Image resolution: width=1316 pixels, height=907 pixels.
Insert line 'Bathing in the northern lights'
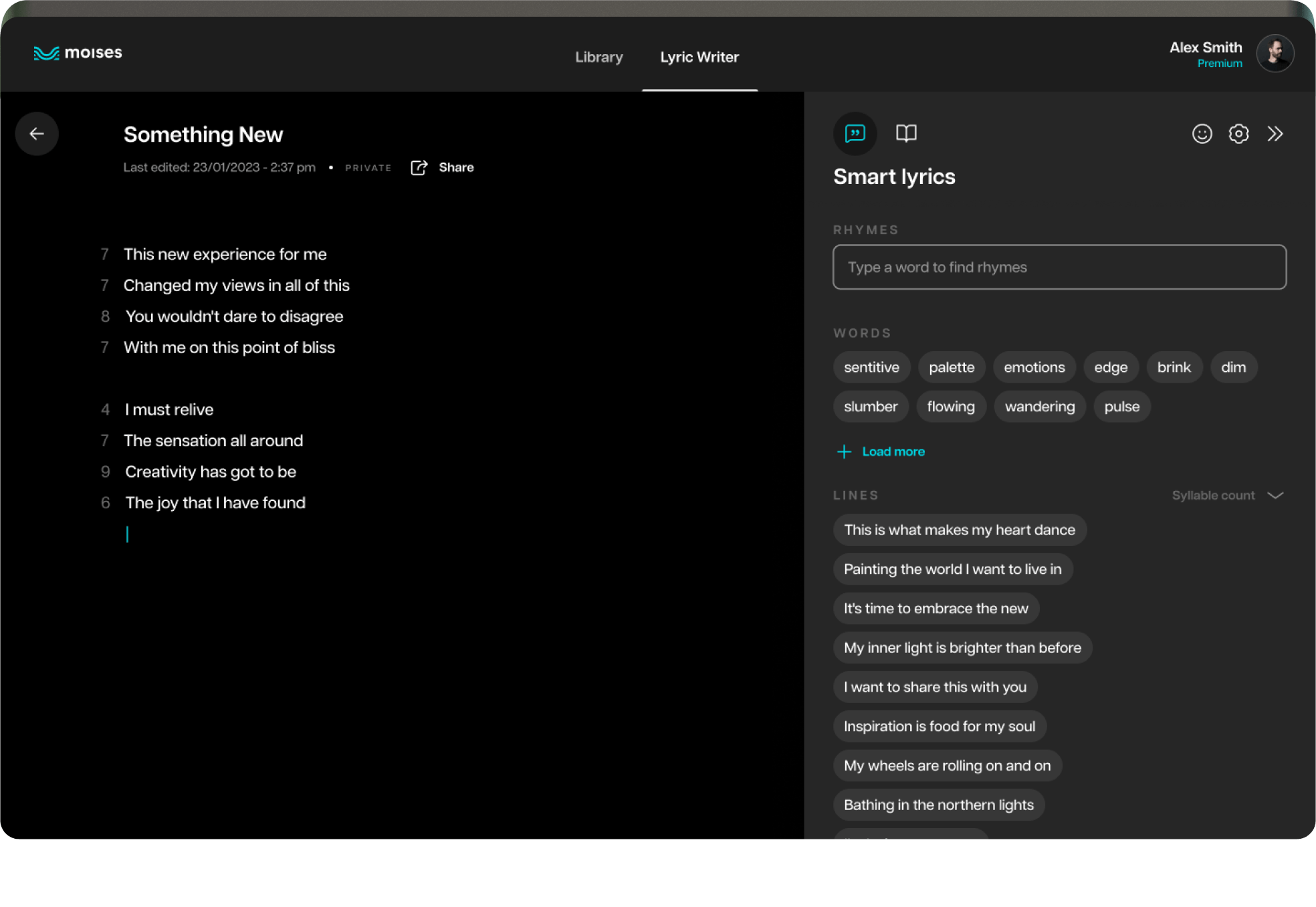(939, 805)
